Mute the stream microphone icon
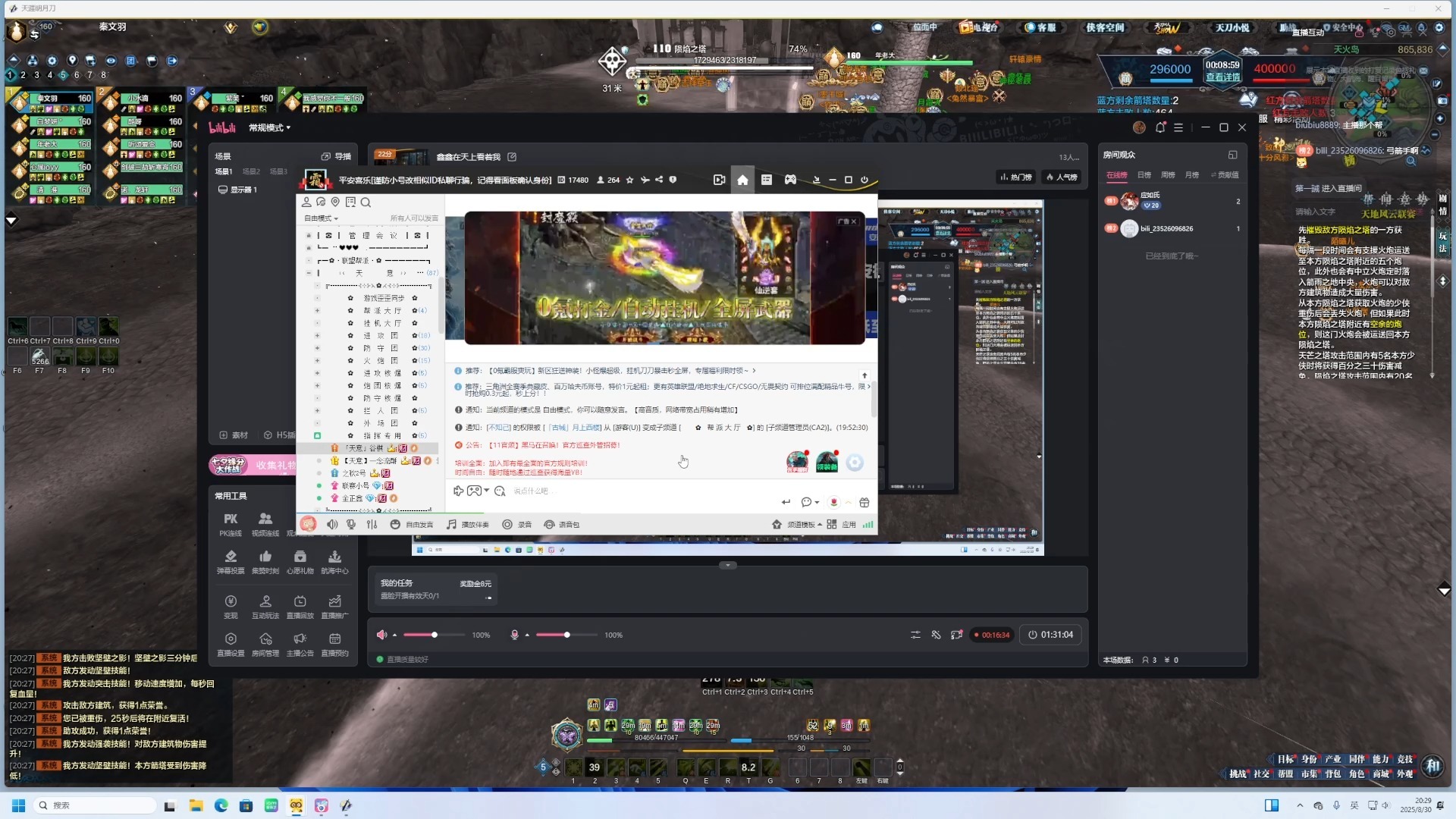The image size is (1456, 819). point(514,635)
